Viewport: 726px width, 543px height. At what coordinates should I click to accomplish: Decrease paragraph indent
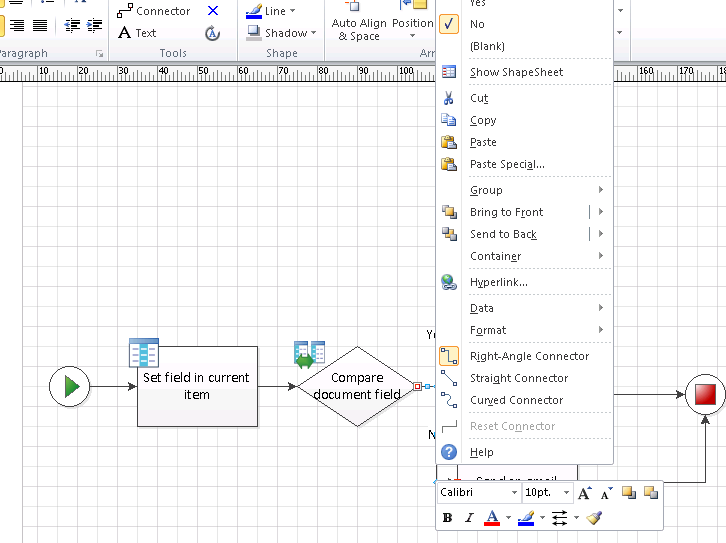pyautogui.click(x=72, y=25)
